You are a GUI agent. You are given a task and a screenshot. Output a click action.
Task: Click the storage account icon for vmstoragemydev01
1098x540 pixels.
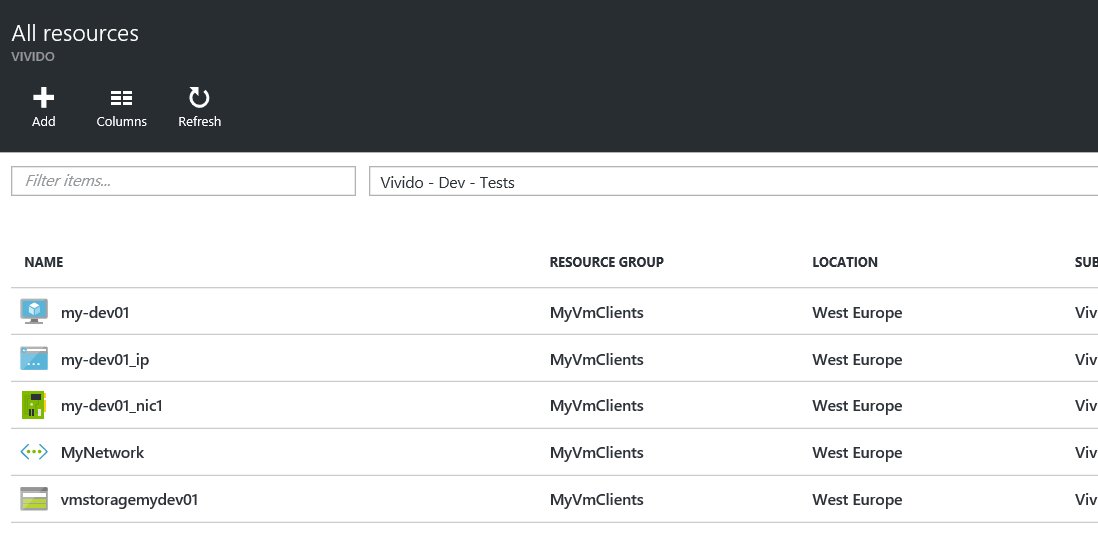coord(34,499)
